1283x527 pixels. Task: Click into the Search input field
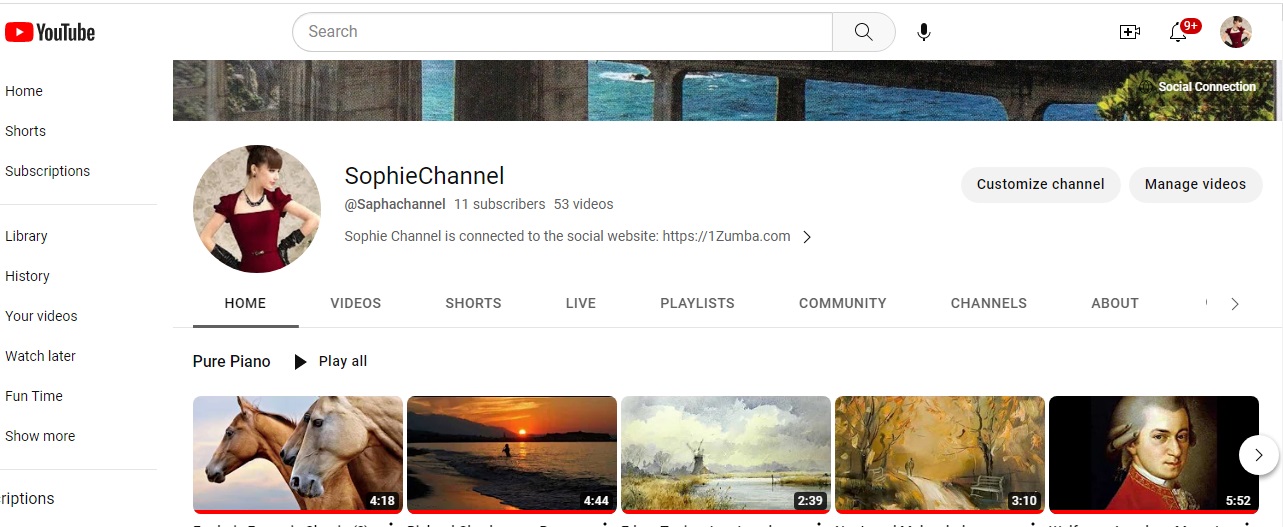[560, 32]
